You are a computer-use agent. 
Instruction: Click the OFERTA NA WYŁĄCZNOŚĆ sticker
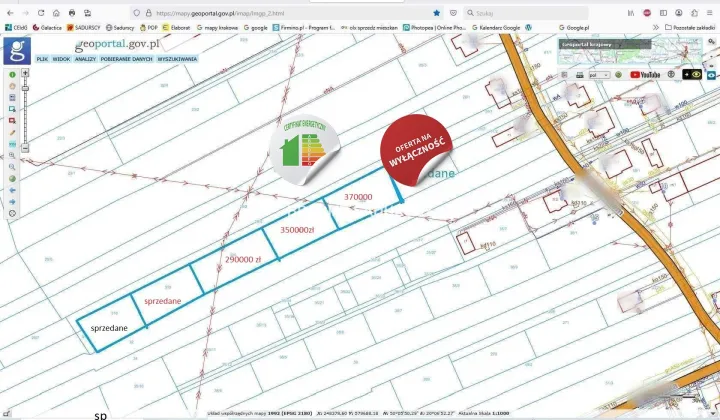416,150
